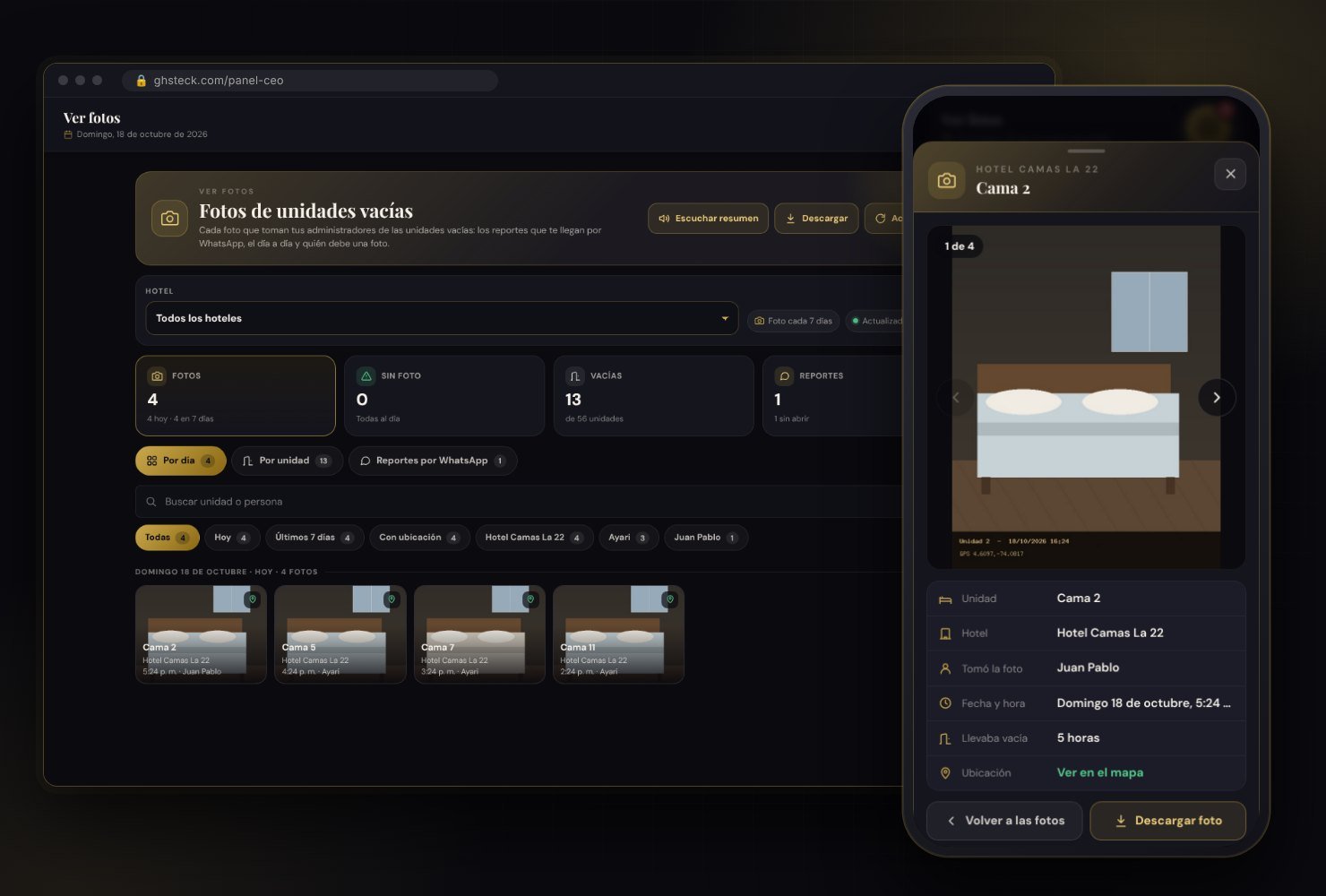Pull the sheet handle at top of phone panel
The image size is (1326, 896).
pyautogui.click(x=1086, y=151)
